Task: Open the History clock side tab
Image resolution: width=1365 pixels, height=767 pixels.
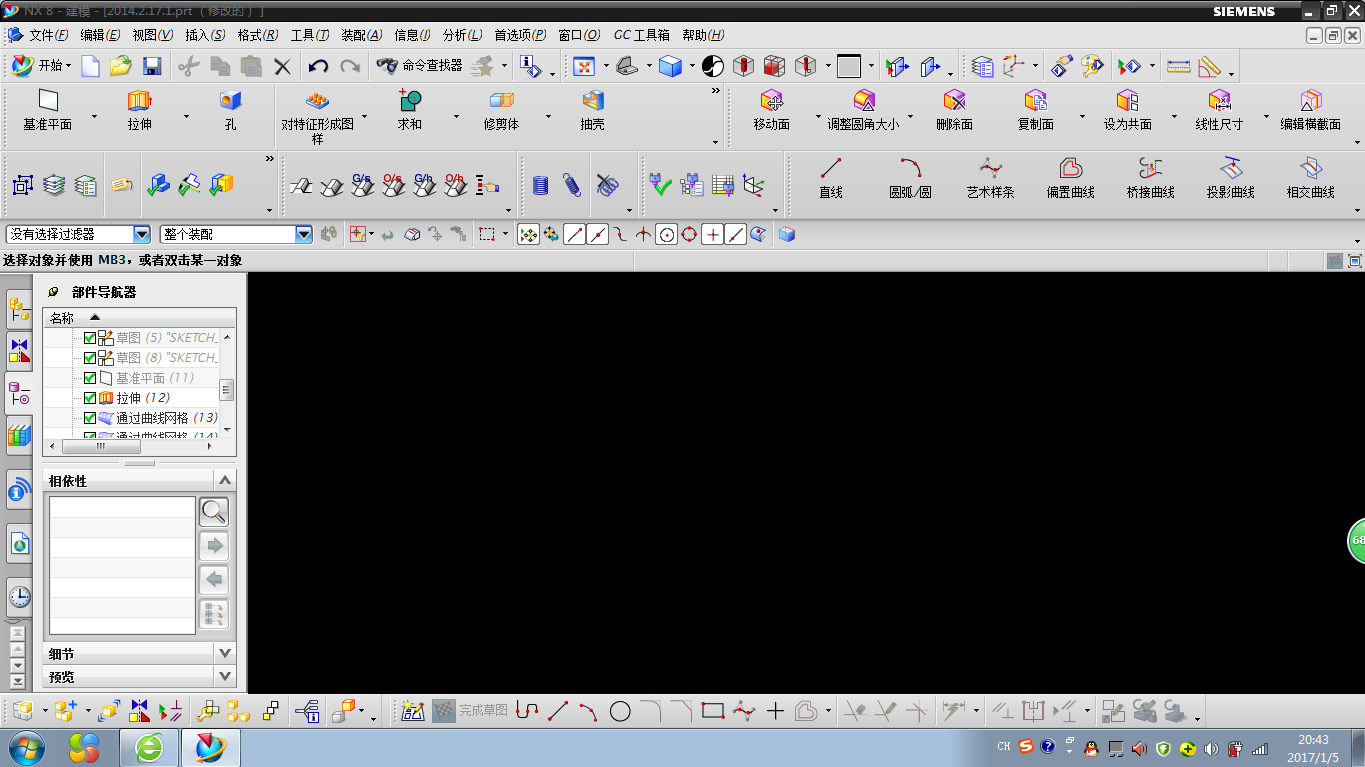Action: 19,598
